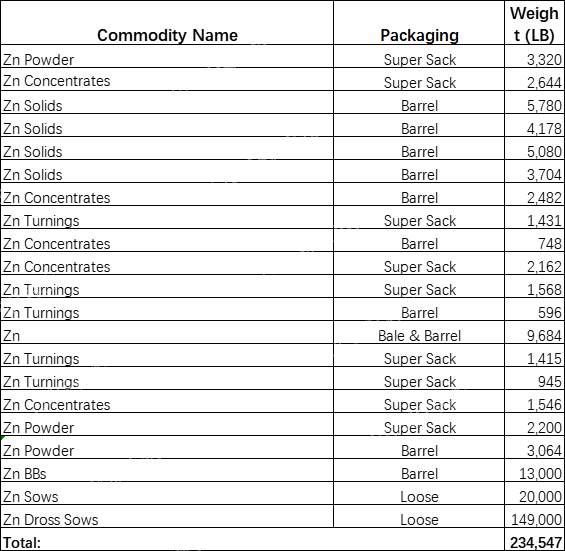Click the Zn Dross Sows cell
The image size is (565, 551).
tap(167, 516)
